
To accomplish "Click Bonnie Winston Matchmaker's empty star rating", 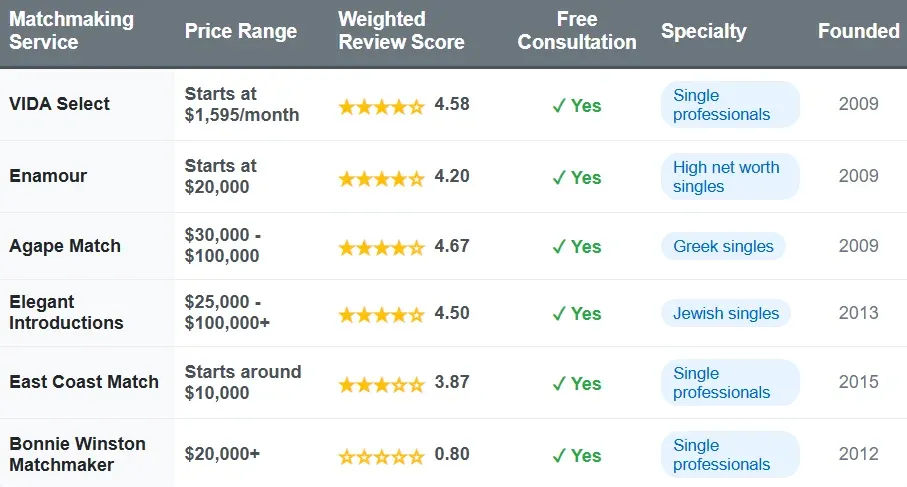I will tap(381, 455).
